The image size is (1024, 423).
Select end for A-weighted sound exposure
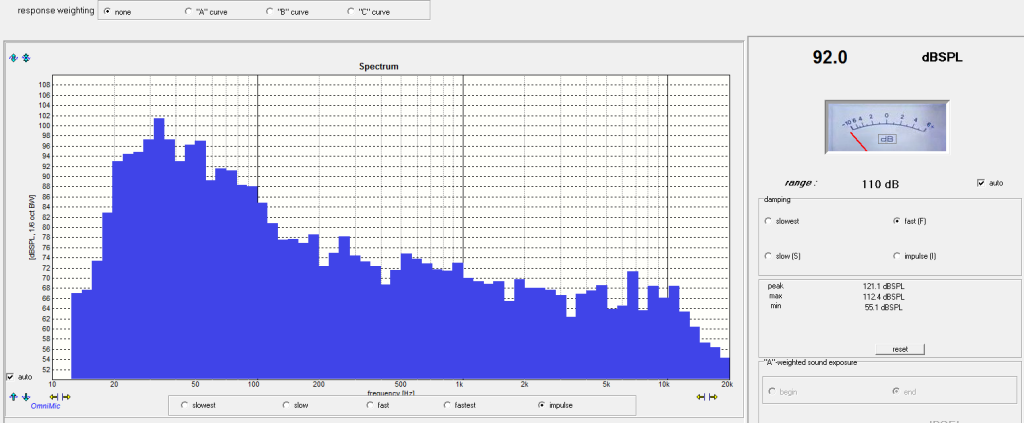896,392
